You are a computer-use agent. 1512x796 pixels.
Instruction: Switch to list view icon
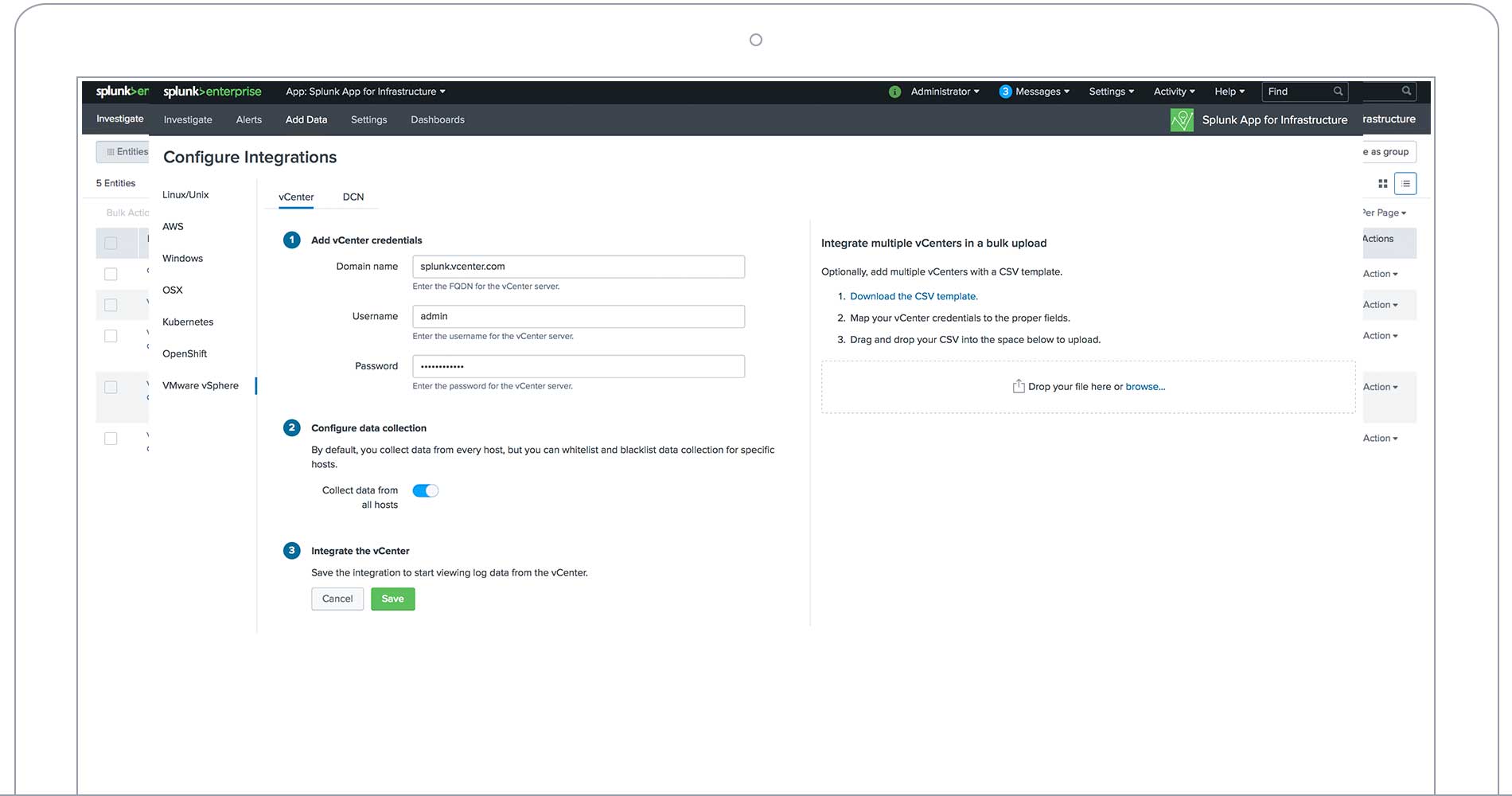click(x=1405, y=184)
